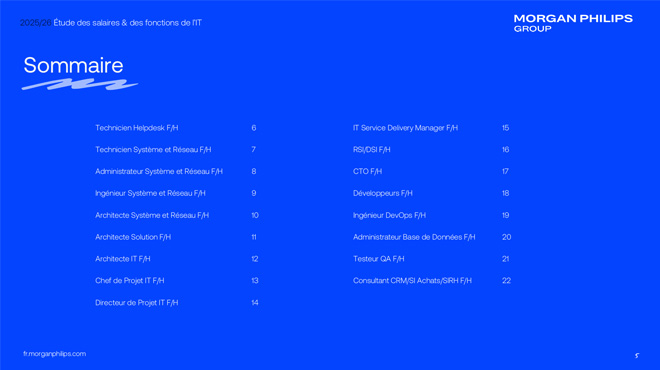Jump to Architecte Système et Réseau F/H
The width and height of the screenshot is (660, 370).
click(152, 216)
